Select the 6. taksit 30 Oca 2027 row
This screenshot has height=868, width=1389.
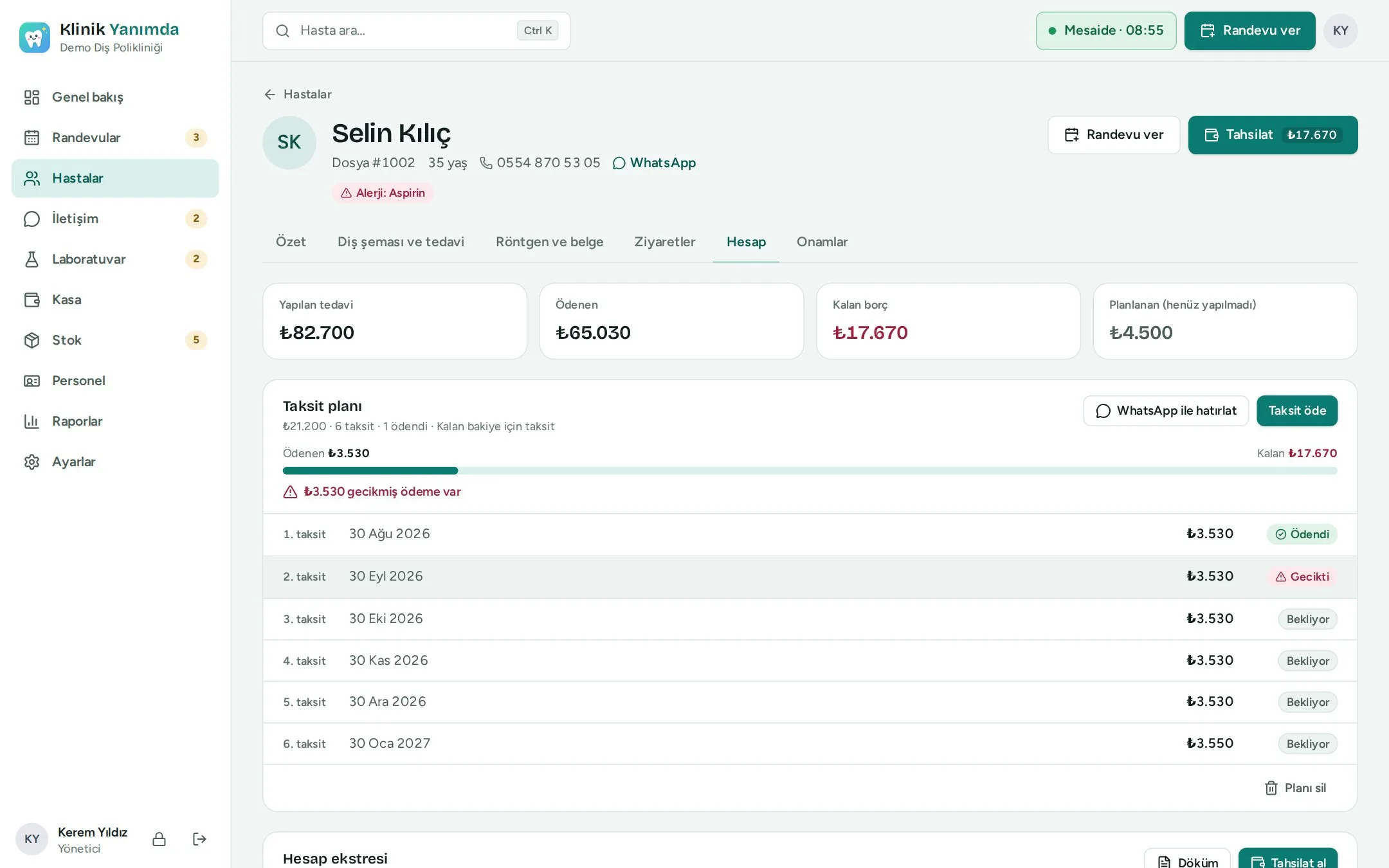810,744
